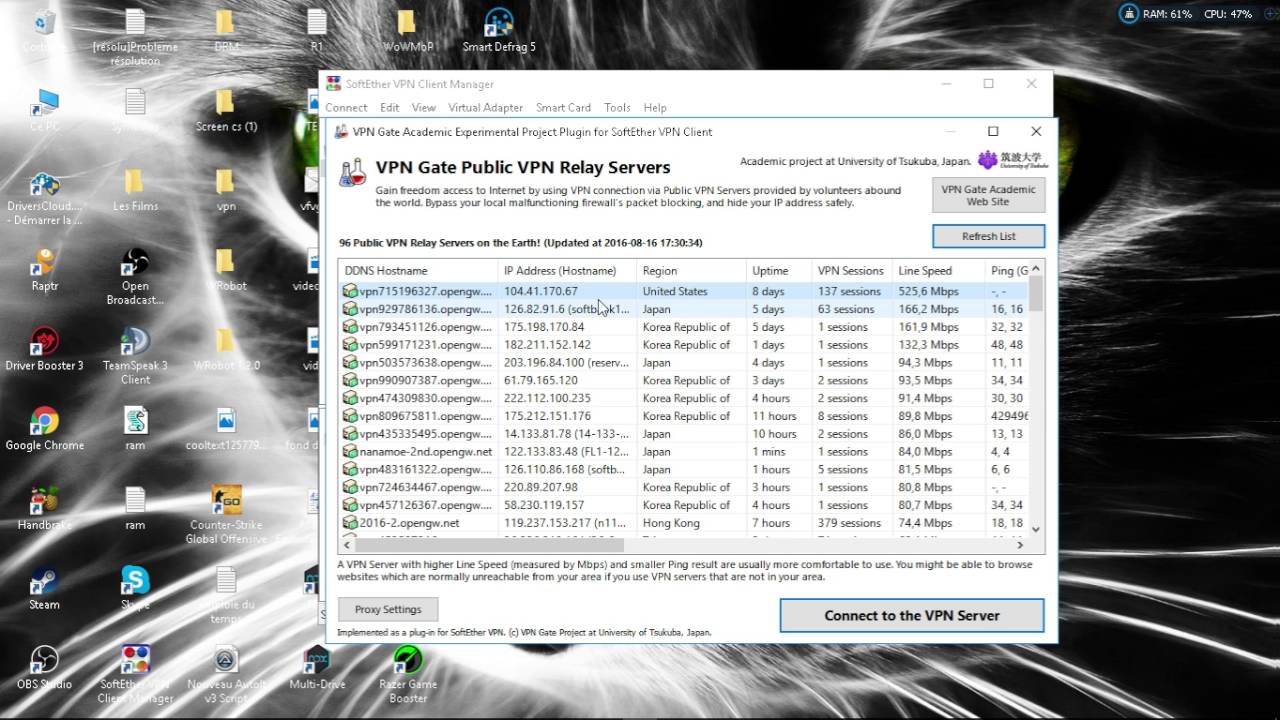
Task: Select the Ce PC desktop icon
Action: [44, 110]
